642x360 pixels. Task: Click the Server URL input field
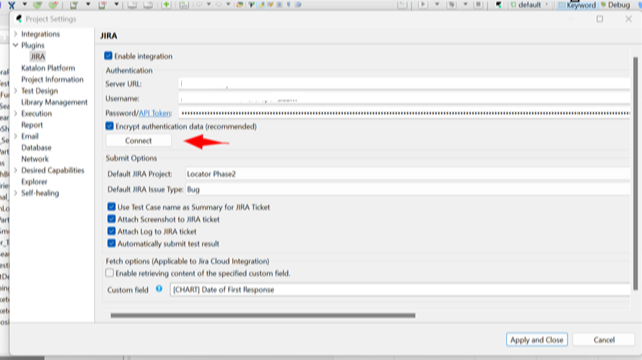click(x=404, y=84)
